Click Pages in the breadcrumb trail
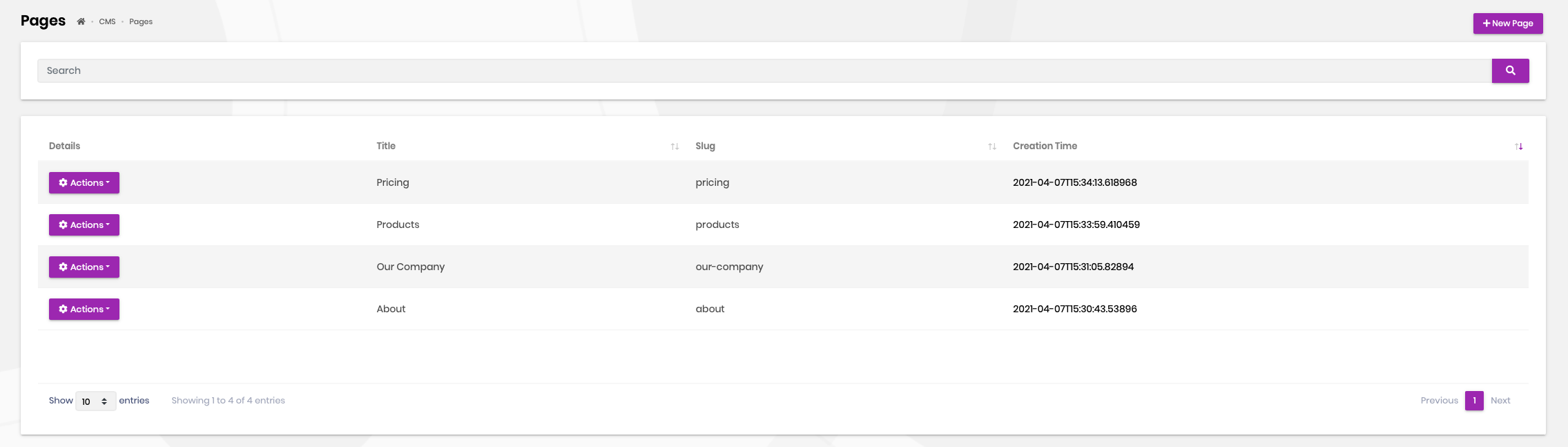Viewport: 1568px width, 447px height. coord(141,22)
